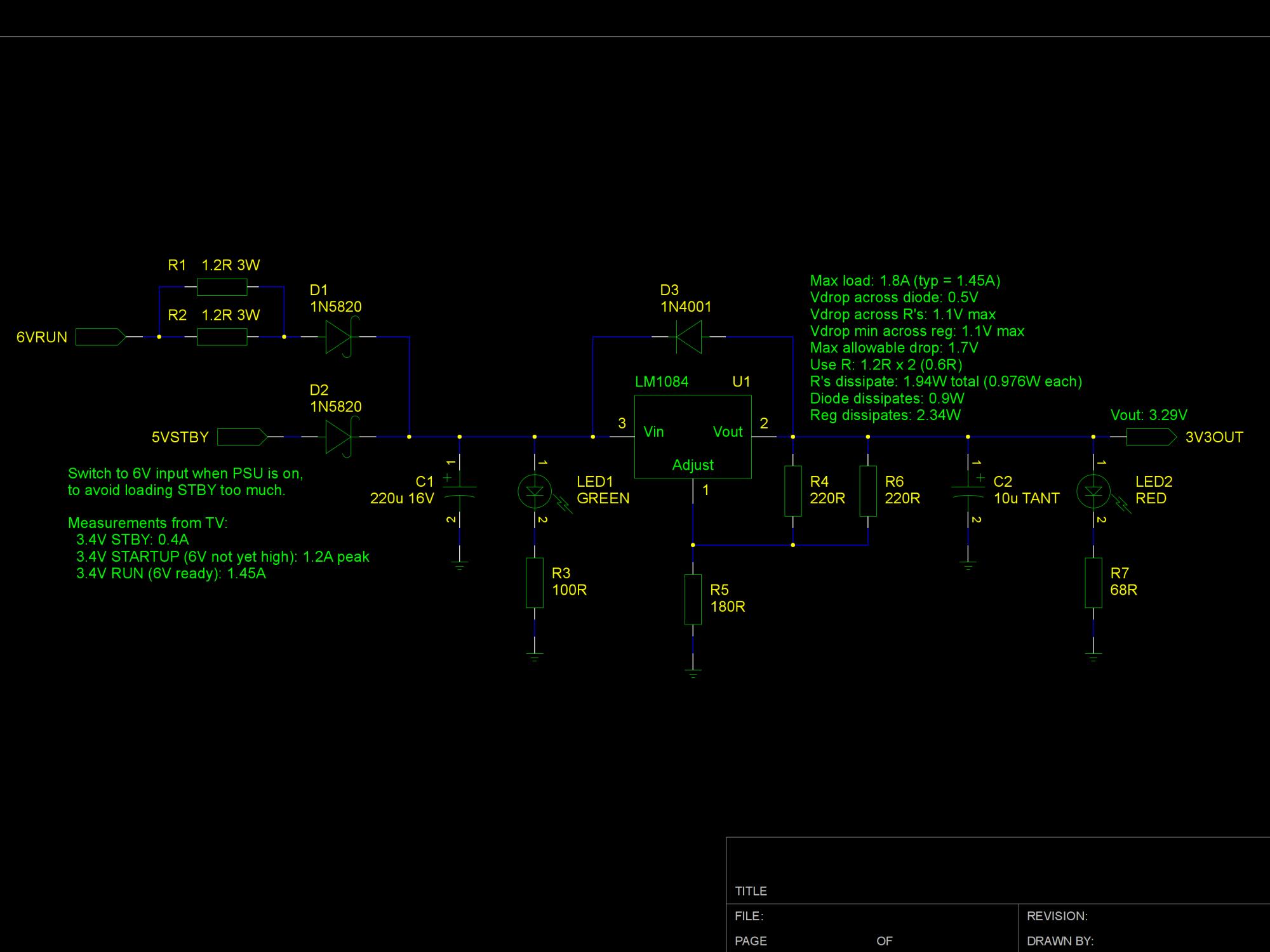Click the TITLE field in title block
Viewport: 1270px width, 952px height.
751,891
